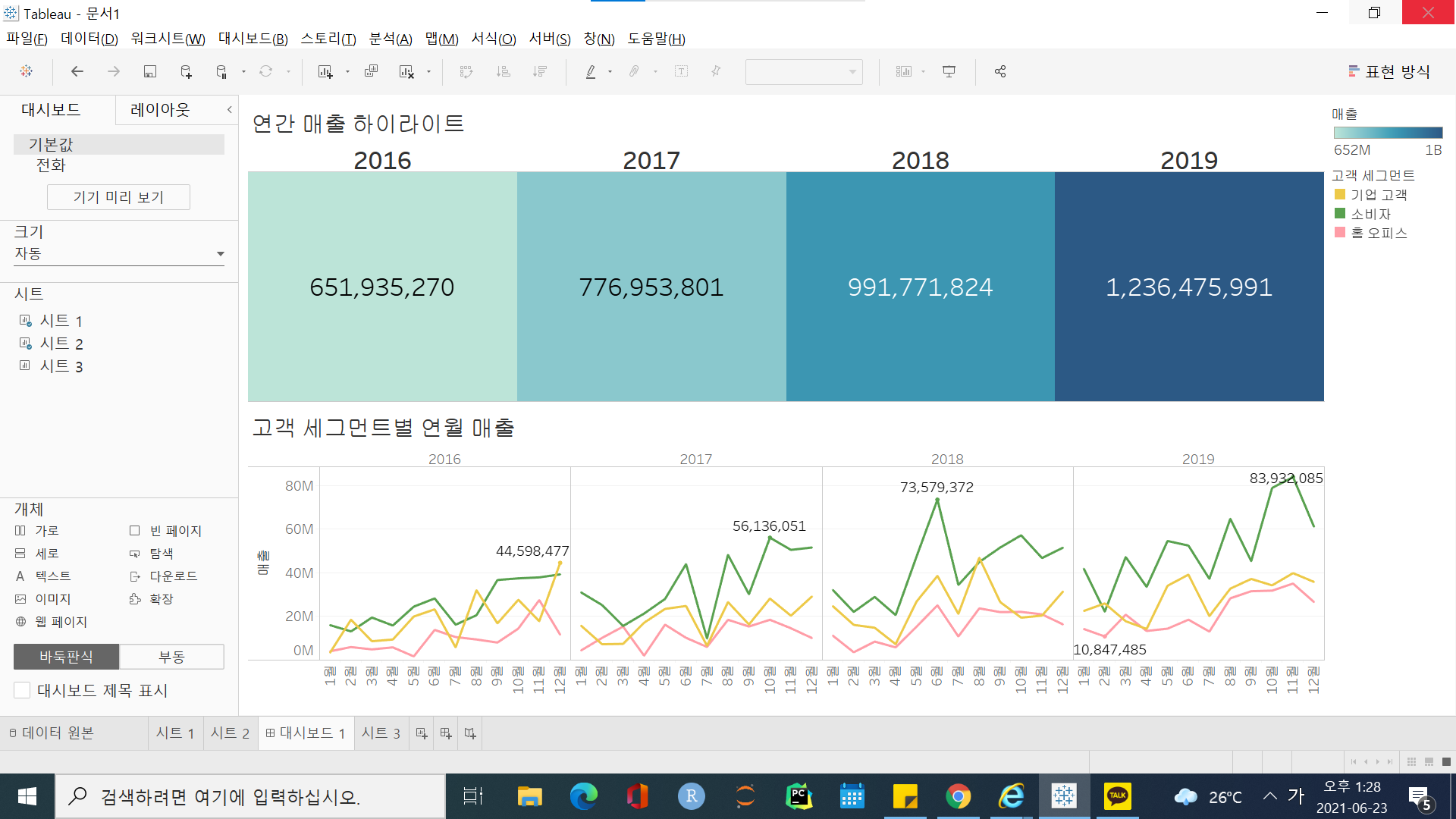Screen dimensions: 1456x819
Task: Click the 기기 미리 보기 button
Action: click(x=118, y=197)
